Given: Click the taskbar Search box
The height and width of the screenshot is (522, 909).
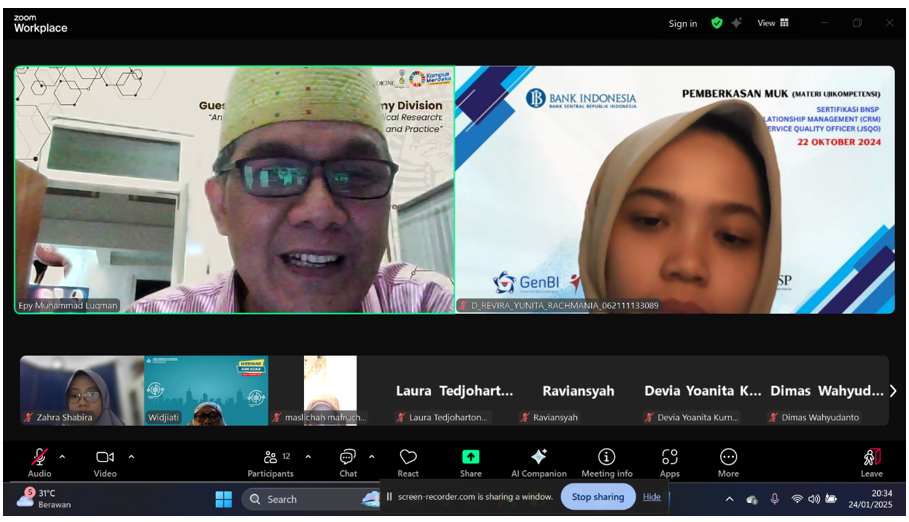Looking at the screenshot, I should [x=310, y=499].
